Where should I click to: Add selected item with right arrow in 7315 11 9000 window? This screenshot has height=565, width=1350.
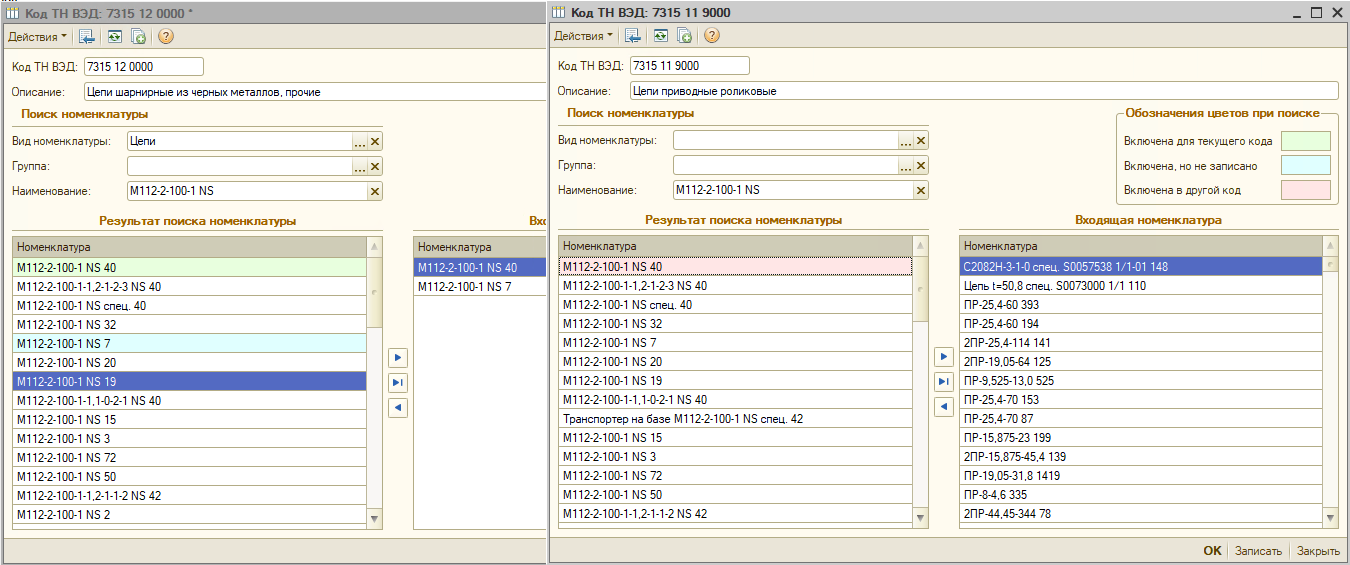point(943,357)
